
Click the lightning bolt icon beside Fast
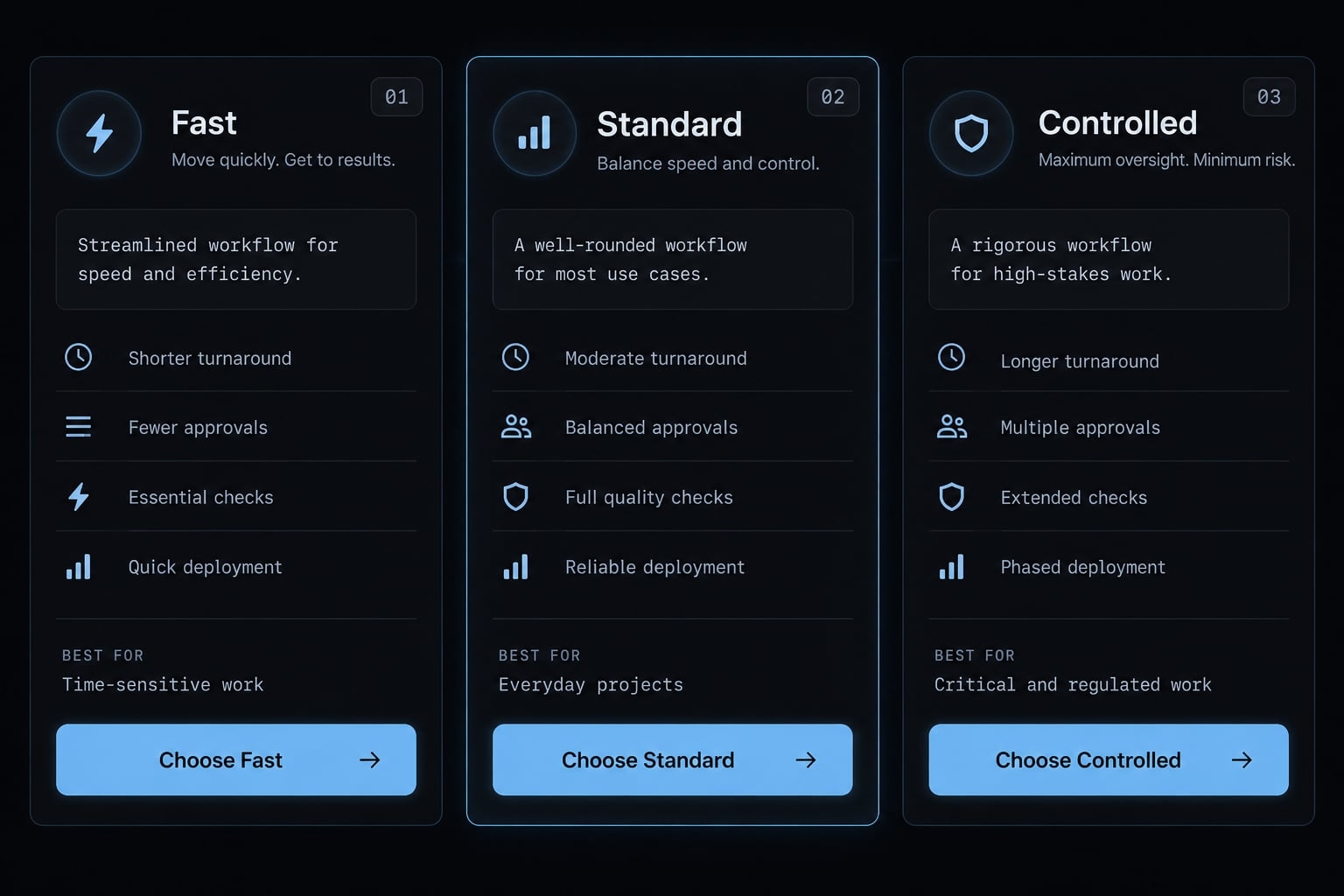coord(99,134)
